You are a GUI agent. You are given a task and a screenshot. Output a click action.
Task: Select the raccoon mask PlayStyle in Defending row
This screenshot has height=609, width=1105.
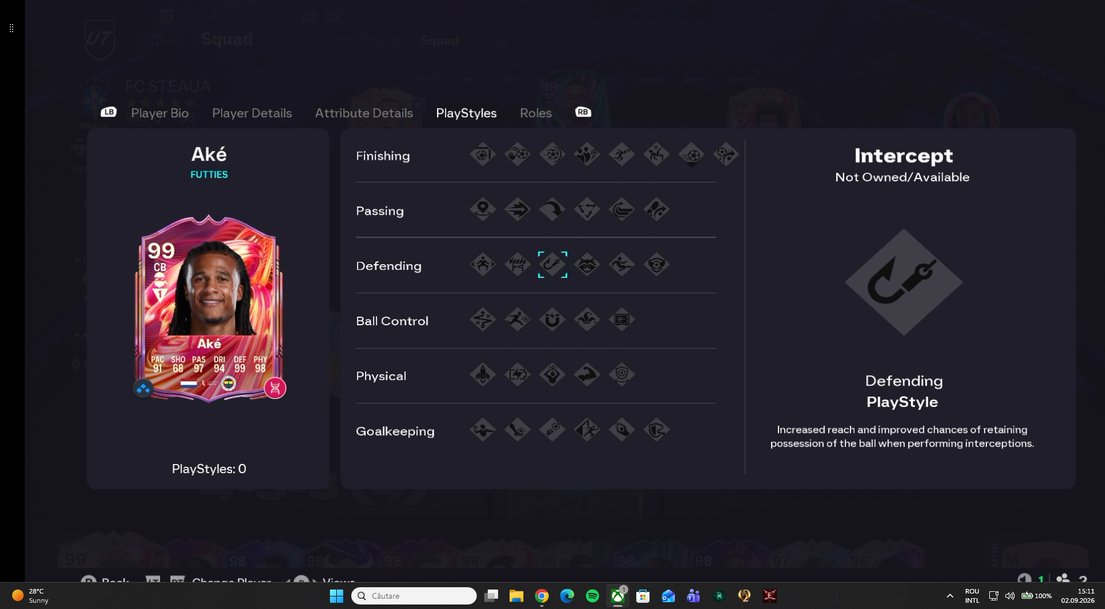pyautogui.click(x=586, y=264)
